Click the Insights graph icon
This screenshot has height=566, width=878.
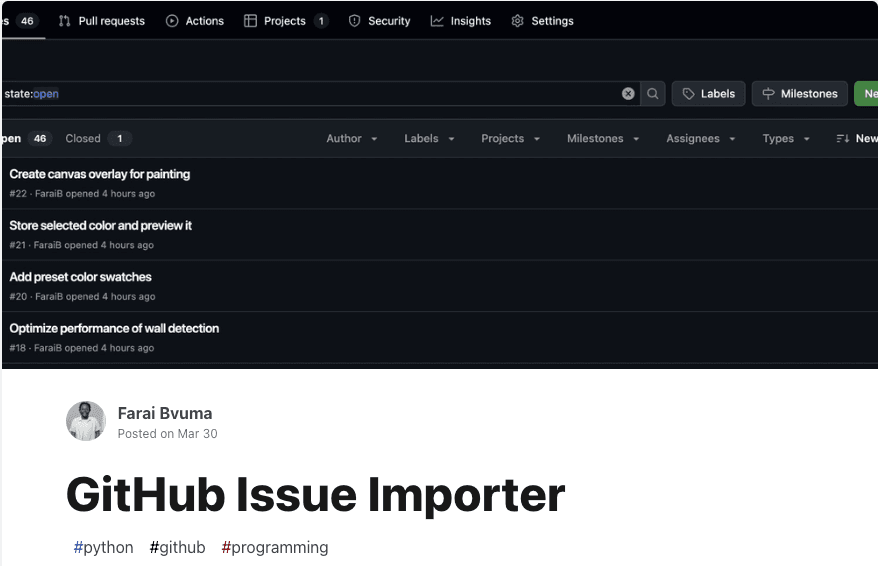pos(437,21)
